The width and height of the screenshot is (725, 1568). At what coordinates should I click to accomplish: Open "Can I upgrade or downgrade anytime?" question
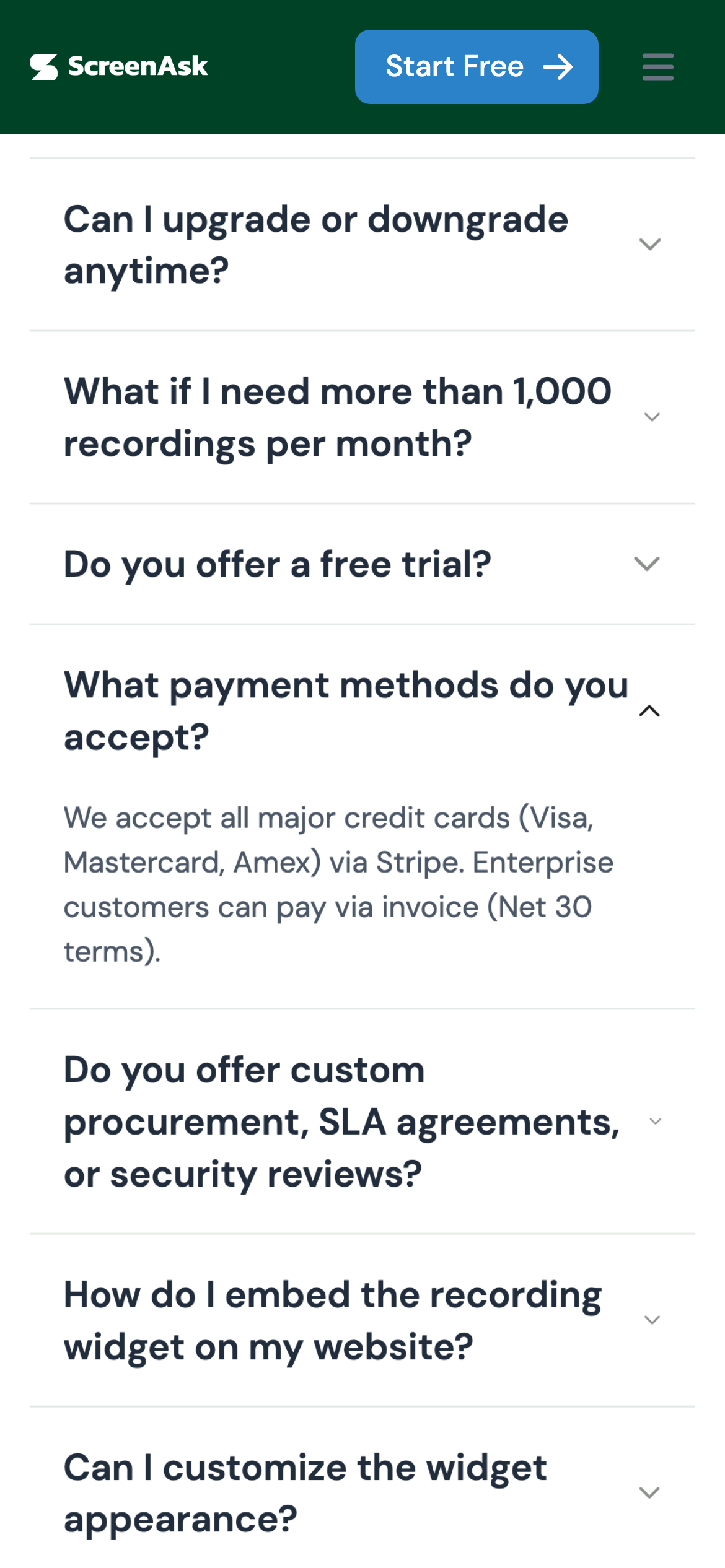click(315, 245)
